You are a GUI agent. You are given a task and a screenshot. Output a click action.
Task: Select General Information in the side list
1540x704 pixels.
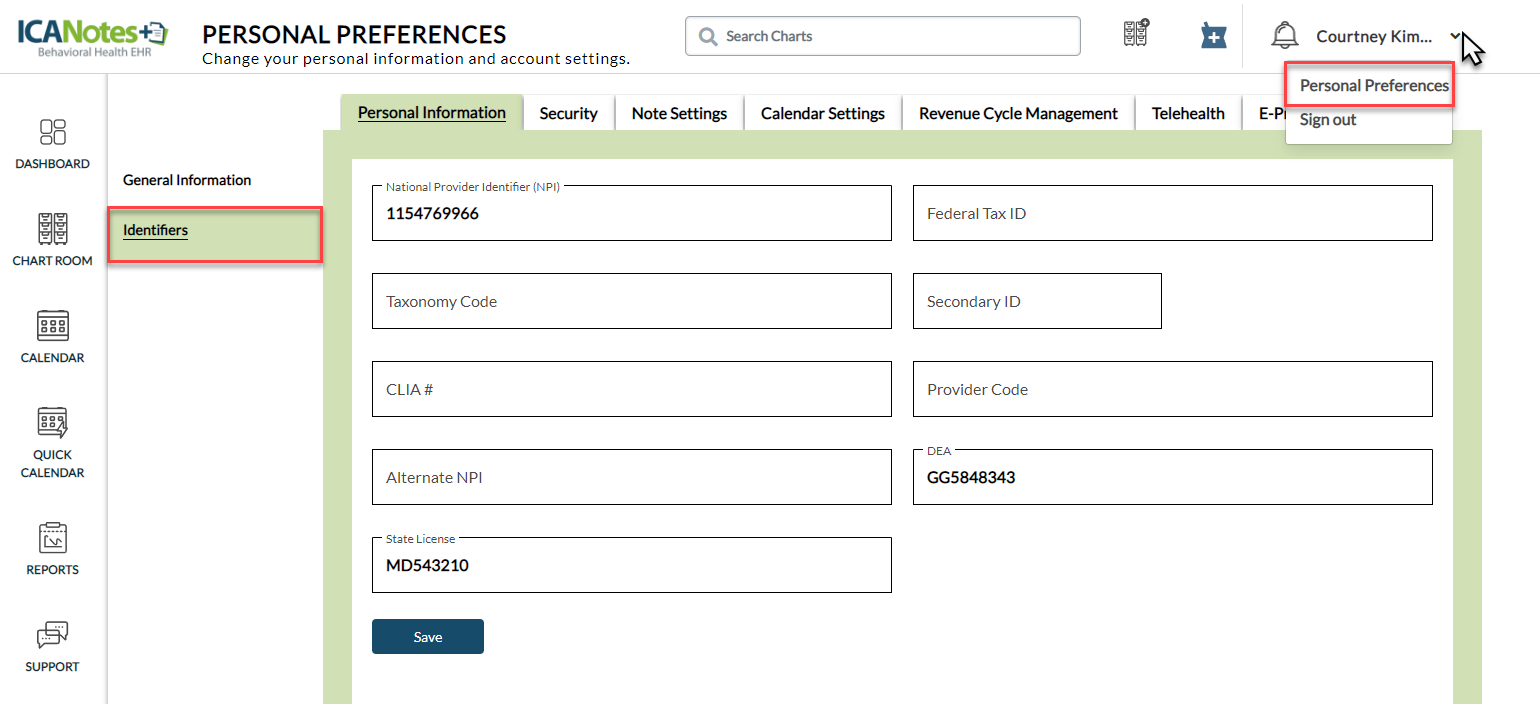pyautogui.click(x=187, y=180)
